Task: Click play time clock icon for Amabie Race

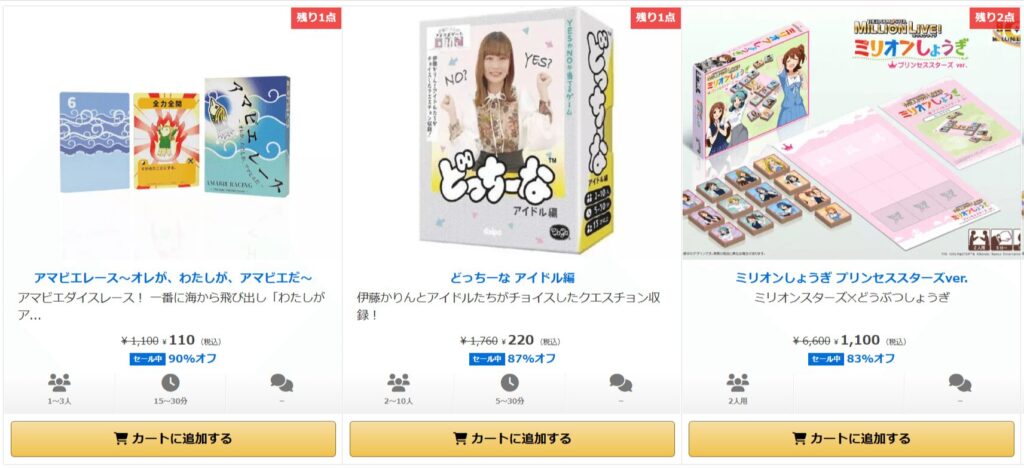Action: [x=170, y=382]
